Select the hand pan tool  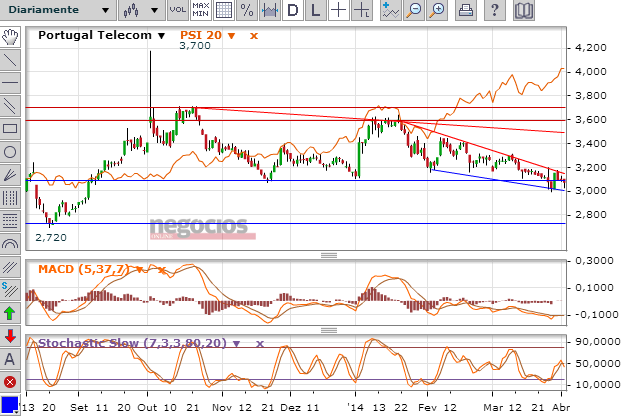[x=10, y=37]
